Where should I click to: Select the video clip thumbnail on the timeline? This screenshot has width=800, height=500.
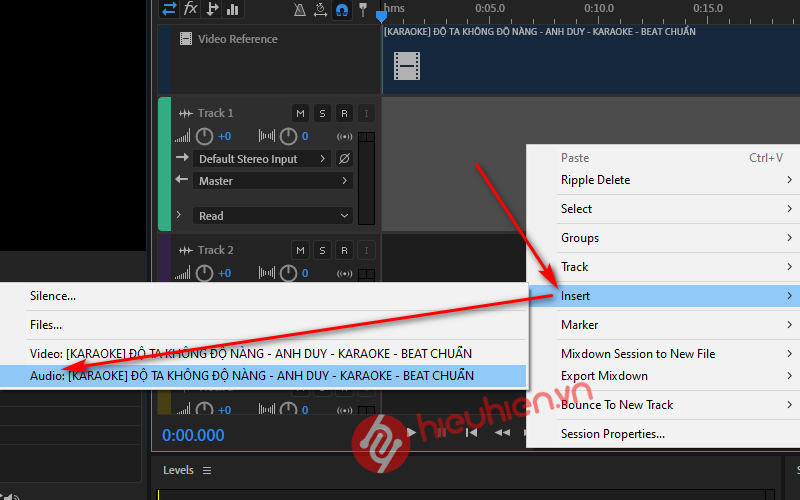click(407, 66)
